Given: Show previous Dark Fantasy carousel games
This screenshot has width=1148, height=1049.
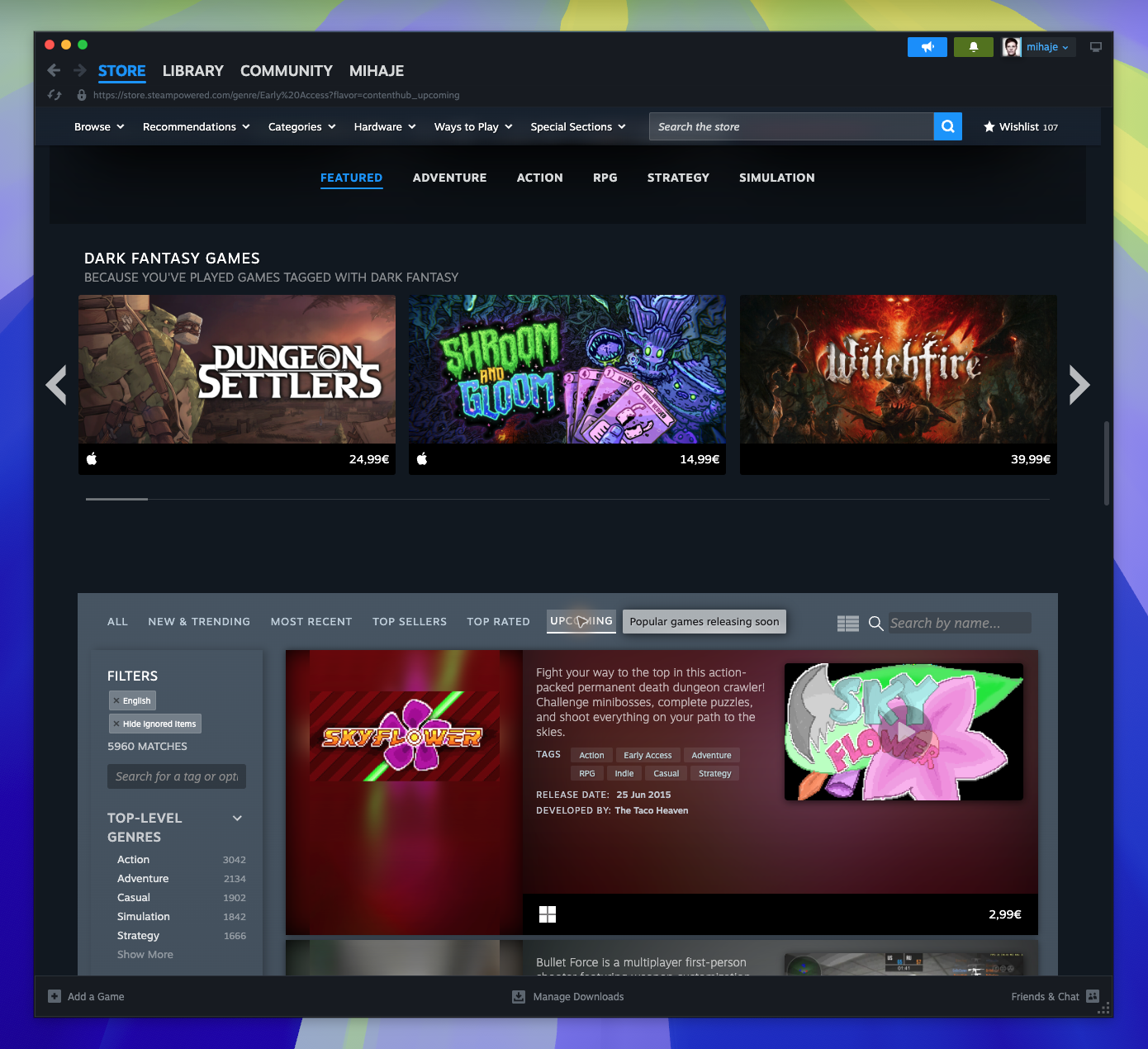Looking at the screenshot, I should (56, 385).
